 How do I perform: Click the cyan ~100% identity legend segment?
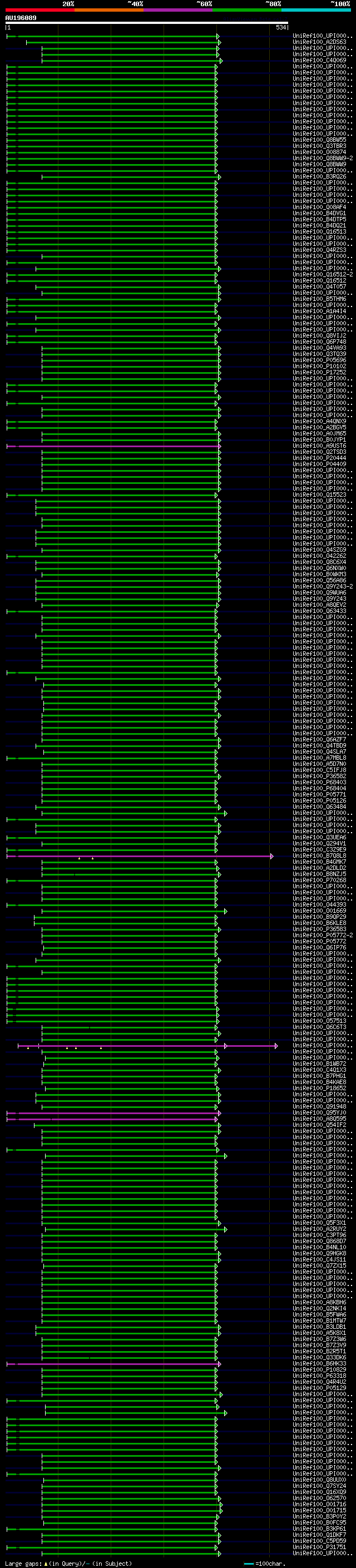click(317, 10)
